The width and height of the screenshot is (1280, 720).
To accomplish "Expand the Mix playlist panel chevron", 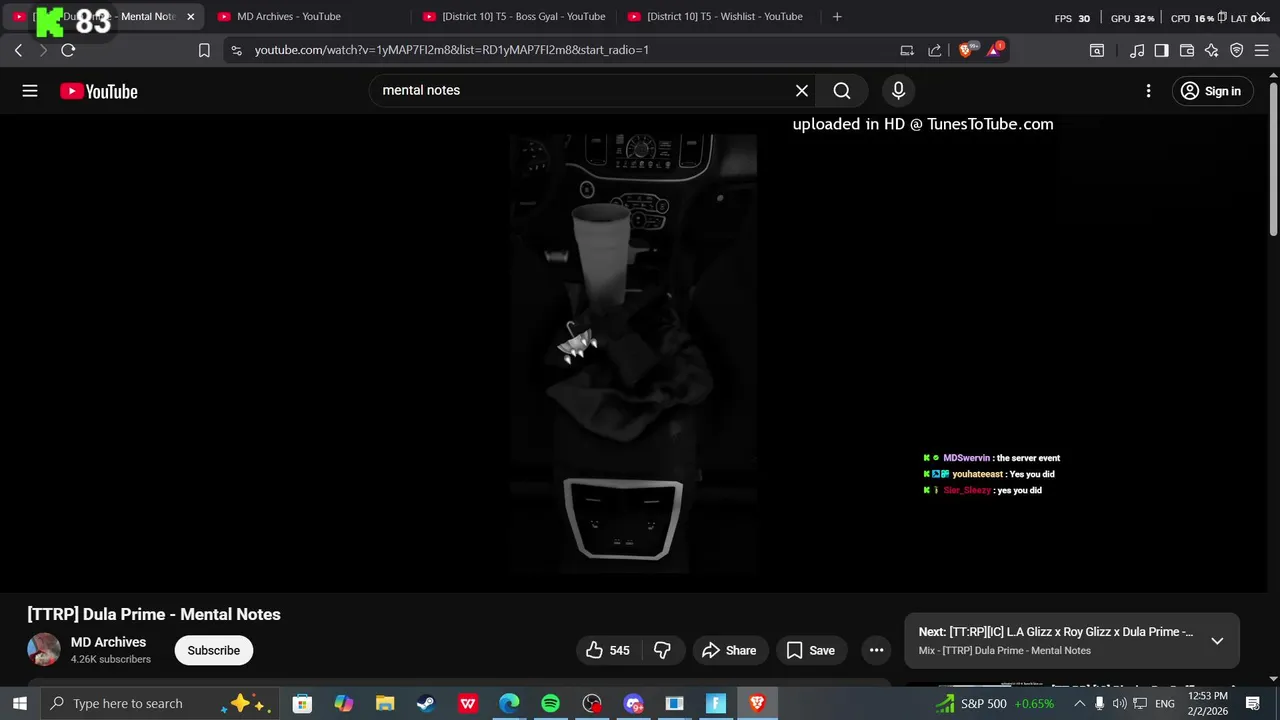I will pyautogui.click(x=1217, y=641).
